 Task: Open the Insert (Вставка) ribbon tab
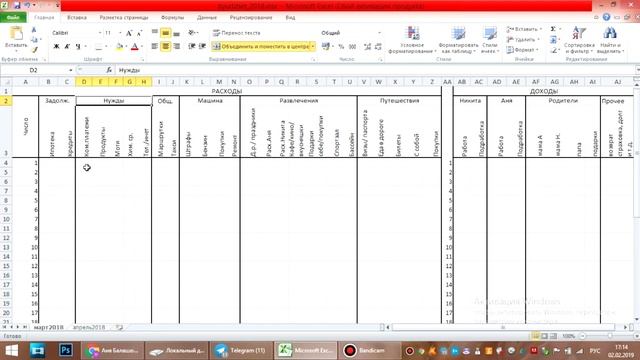pos(77,18)
